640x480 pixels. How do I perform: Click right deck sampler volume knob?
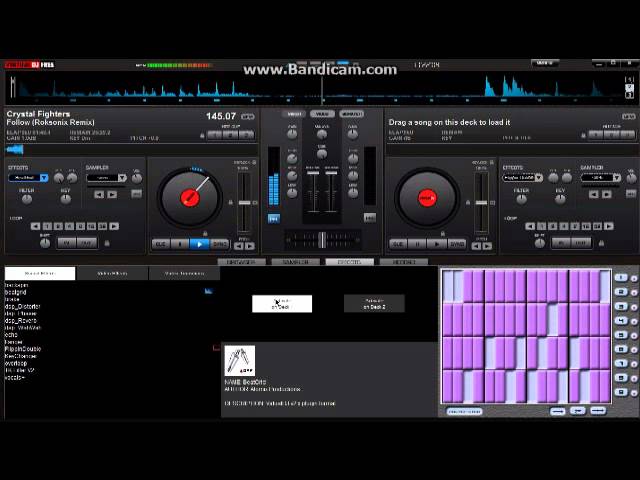632,178
